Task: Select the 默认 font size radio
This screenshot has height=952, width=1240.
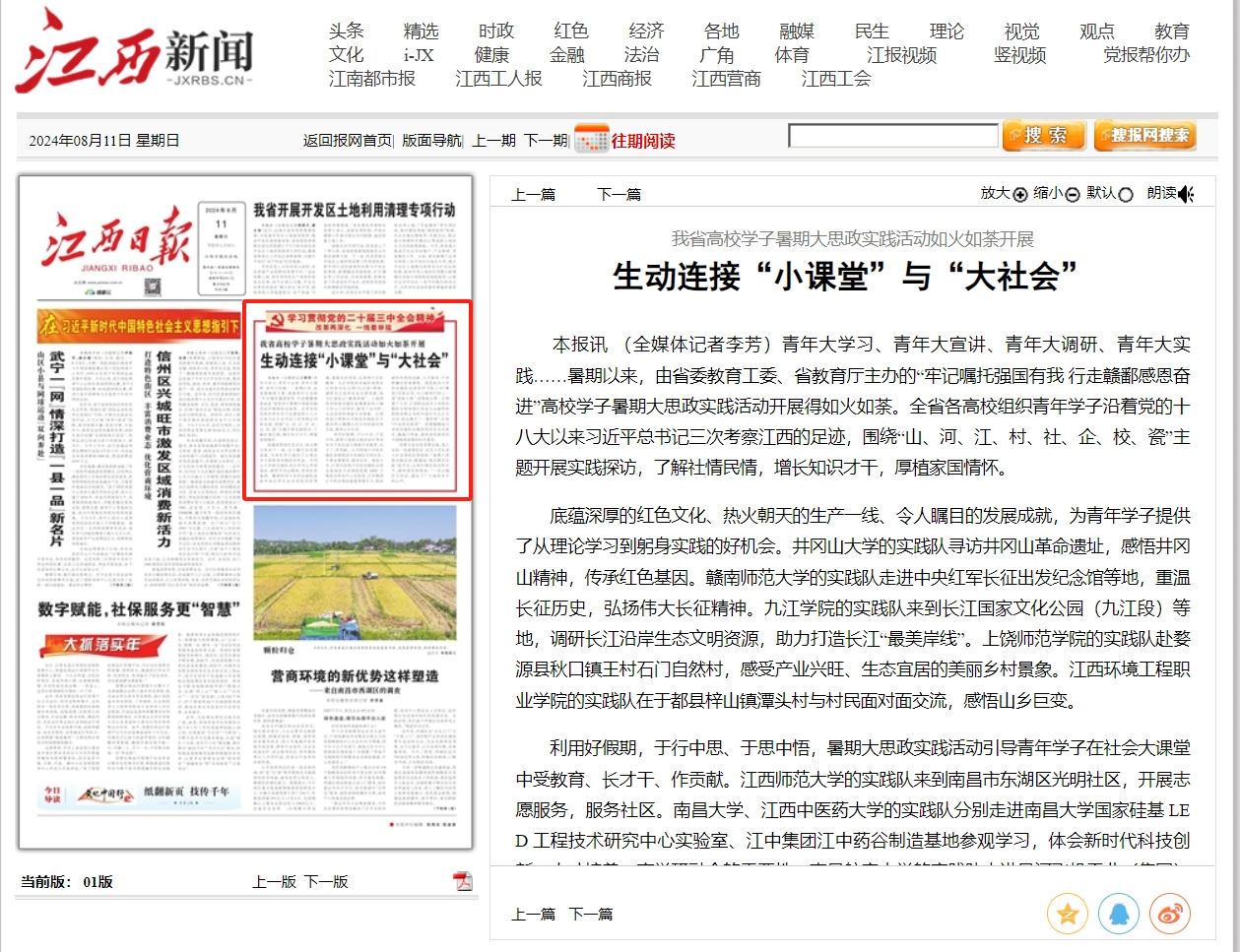Action: [x=1126, y=195]
